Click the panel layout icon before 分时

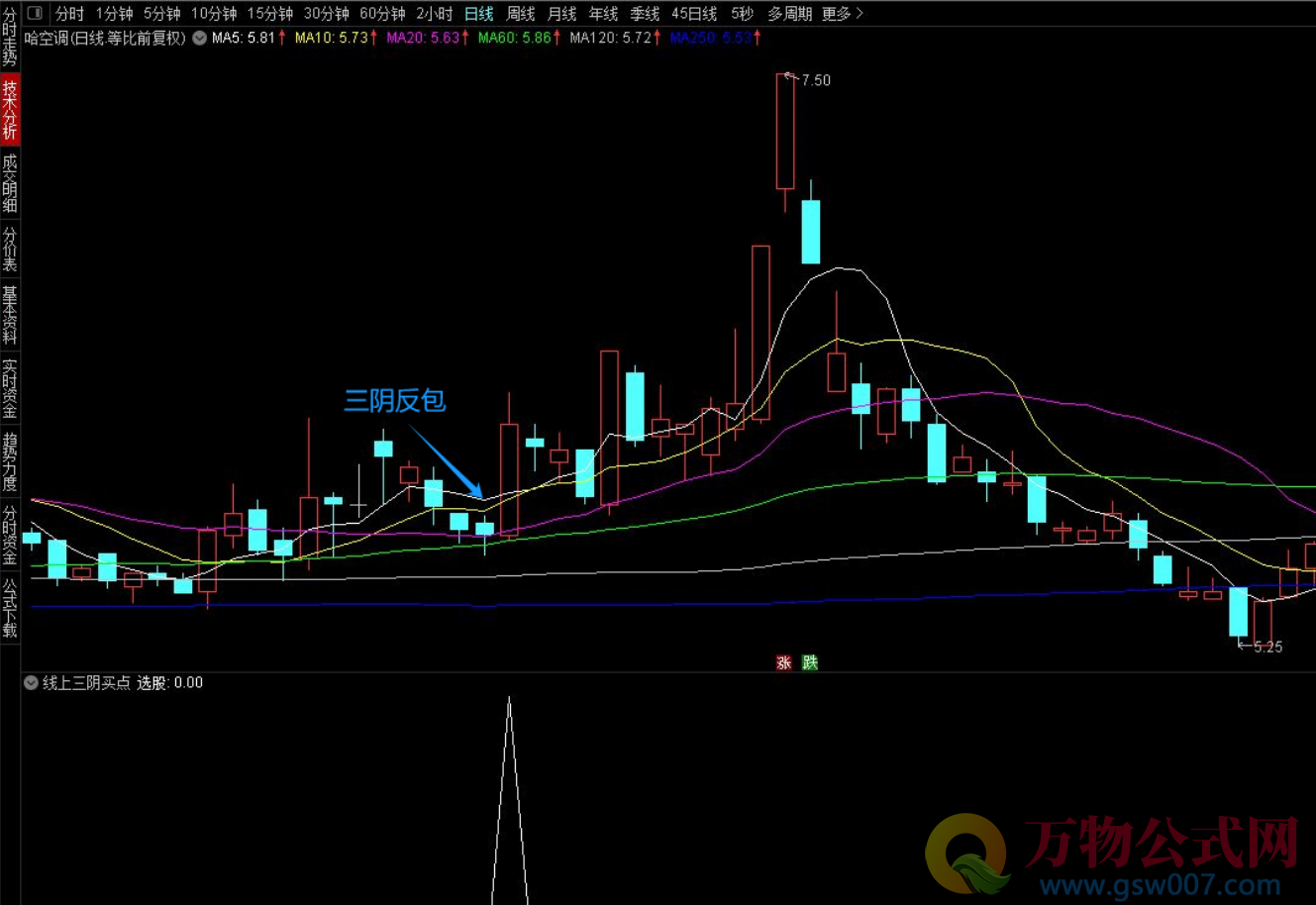(x=35, y=14)
